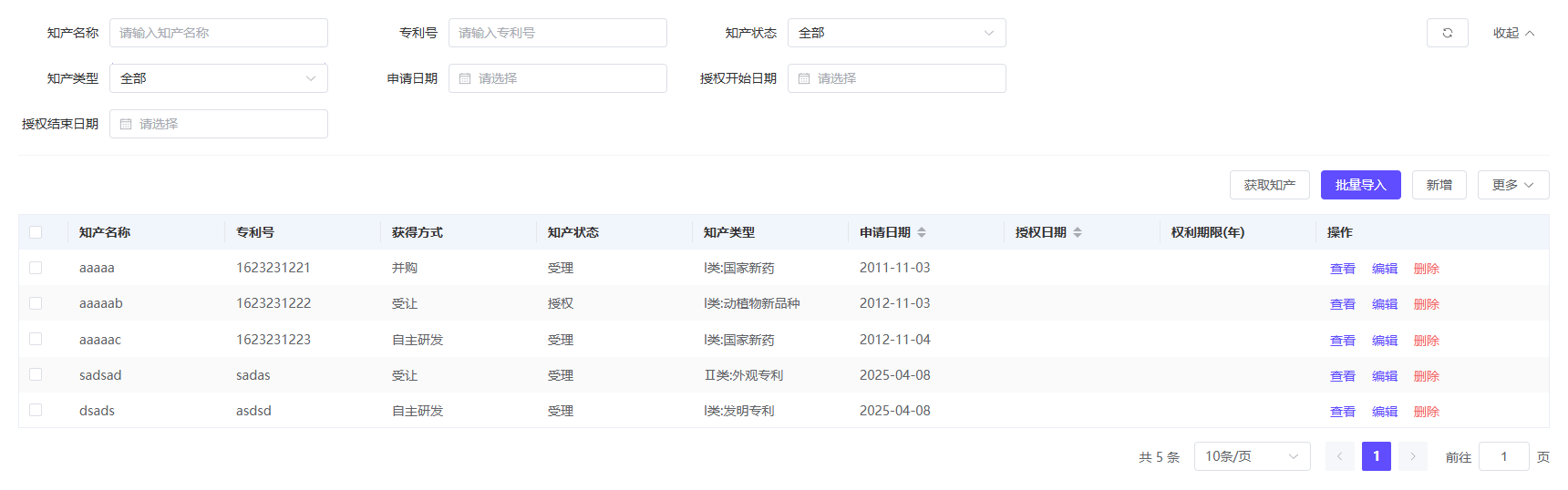
Task: Edit the aaaaa row (编辑)
Action: pyautogui.click(x=1385, y=269)
